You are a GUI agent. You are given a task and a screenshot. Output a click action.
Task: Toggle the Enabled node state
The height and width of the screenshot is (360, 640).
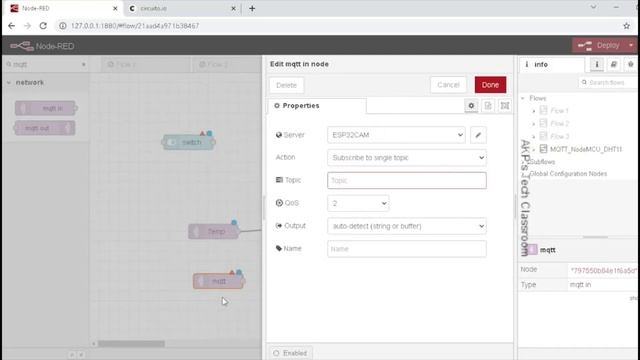tap(291, 353)
